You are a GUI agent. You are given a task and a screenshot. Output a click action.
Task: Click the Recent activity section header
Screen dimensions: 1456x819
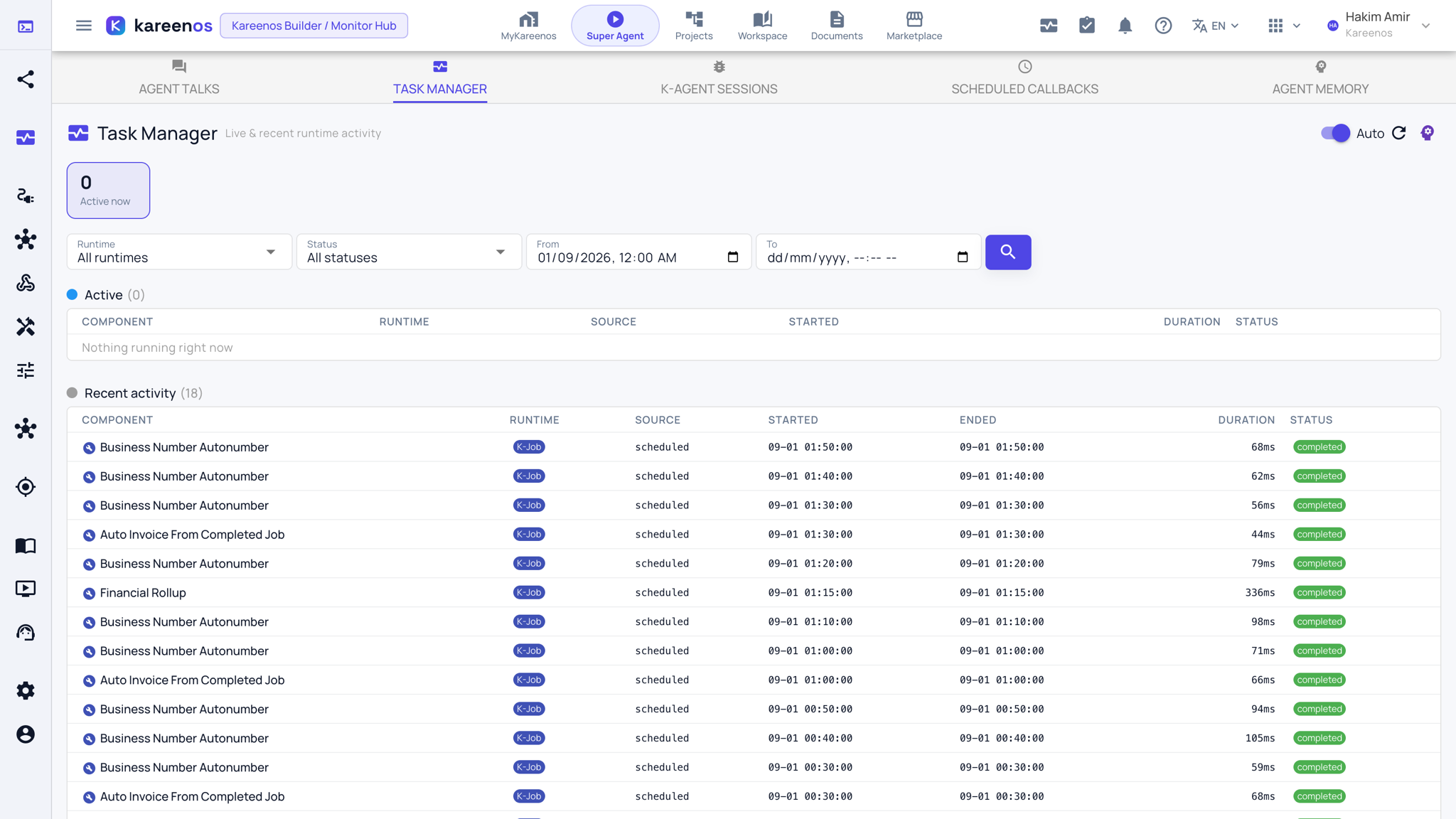click(134, 393)
